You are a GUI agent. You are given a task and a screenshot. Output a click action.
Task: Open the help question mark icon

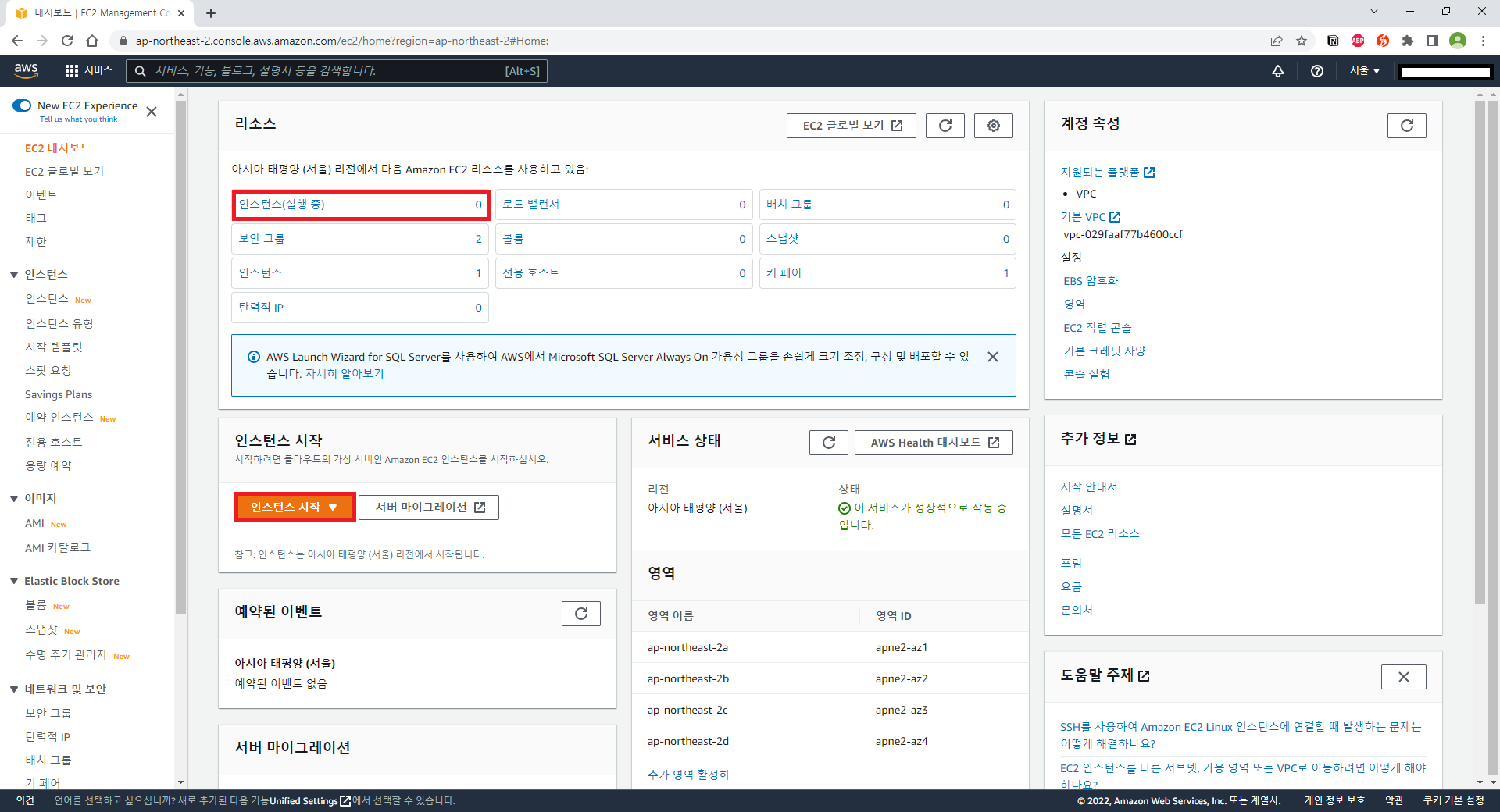point(1317,71)
